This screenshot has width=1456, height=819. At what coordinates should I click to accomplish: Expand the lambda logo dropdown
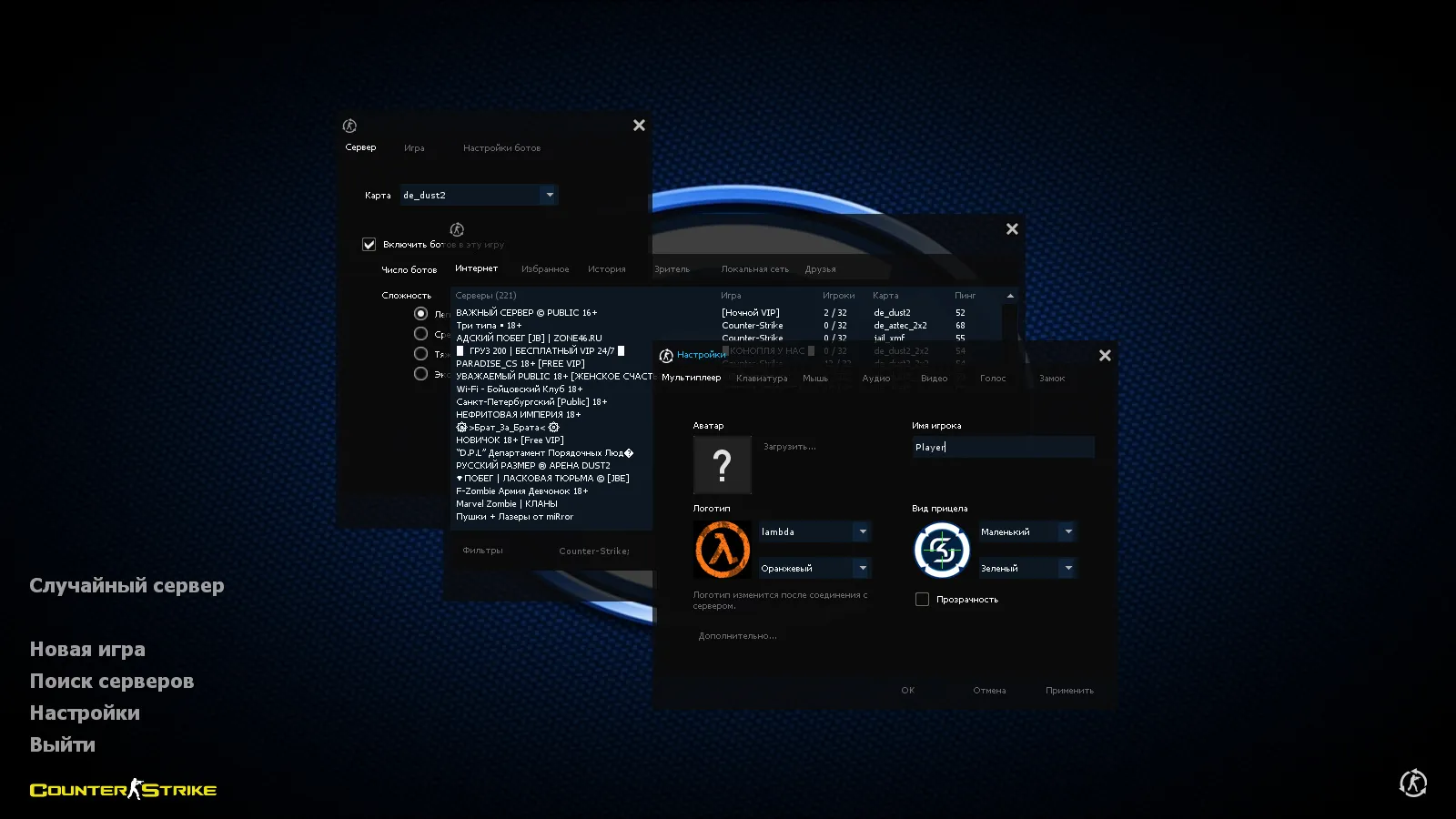click(862, 531)
